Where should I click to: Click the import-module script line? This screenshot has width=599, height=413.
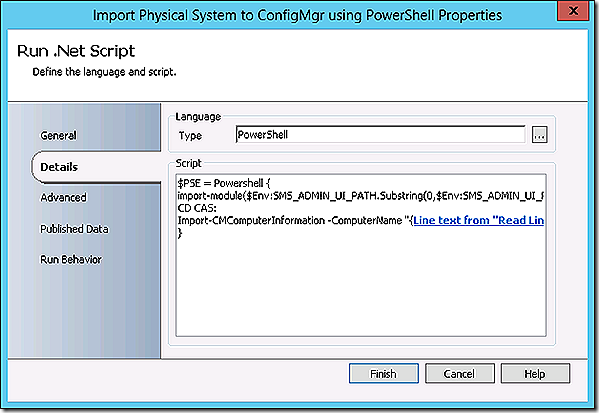tap(361, 196)
